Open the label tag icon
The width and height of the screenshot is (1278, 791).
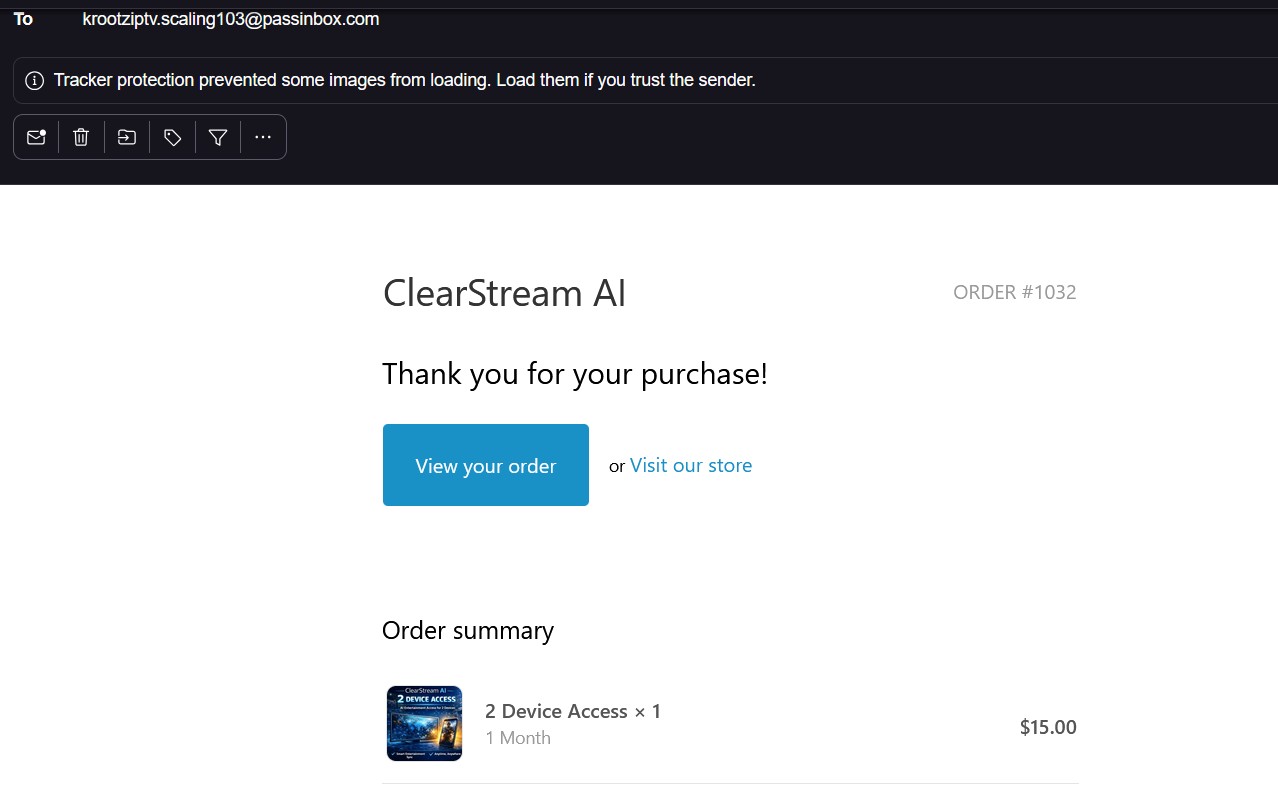(173, 138)
